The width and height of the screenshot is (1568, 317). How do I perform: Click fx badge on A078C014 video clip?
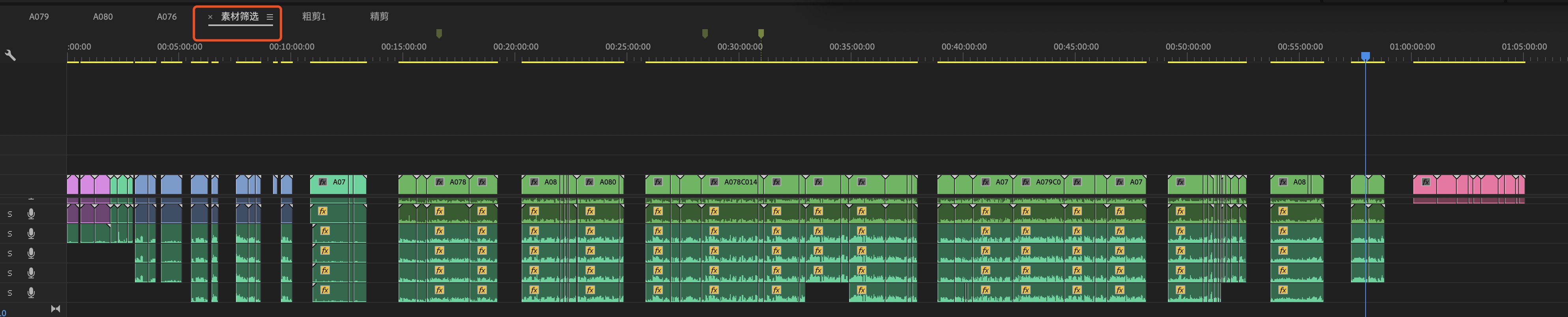pyautogui.click(x=714, y=182)
